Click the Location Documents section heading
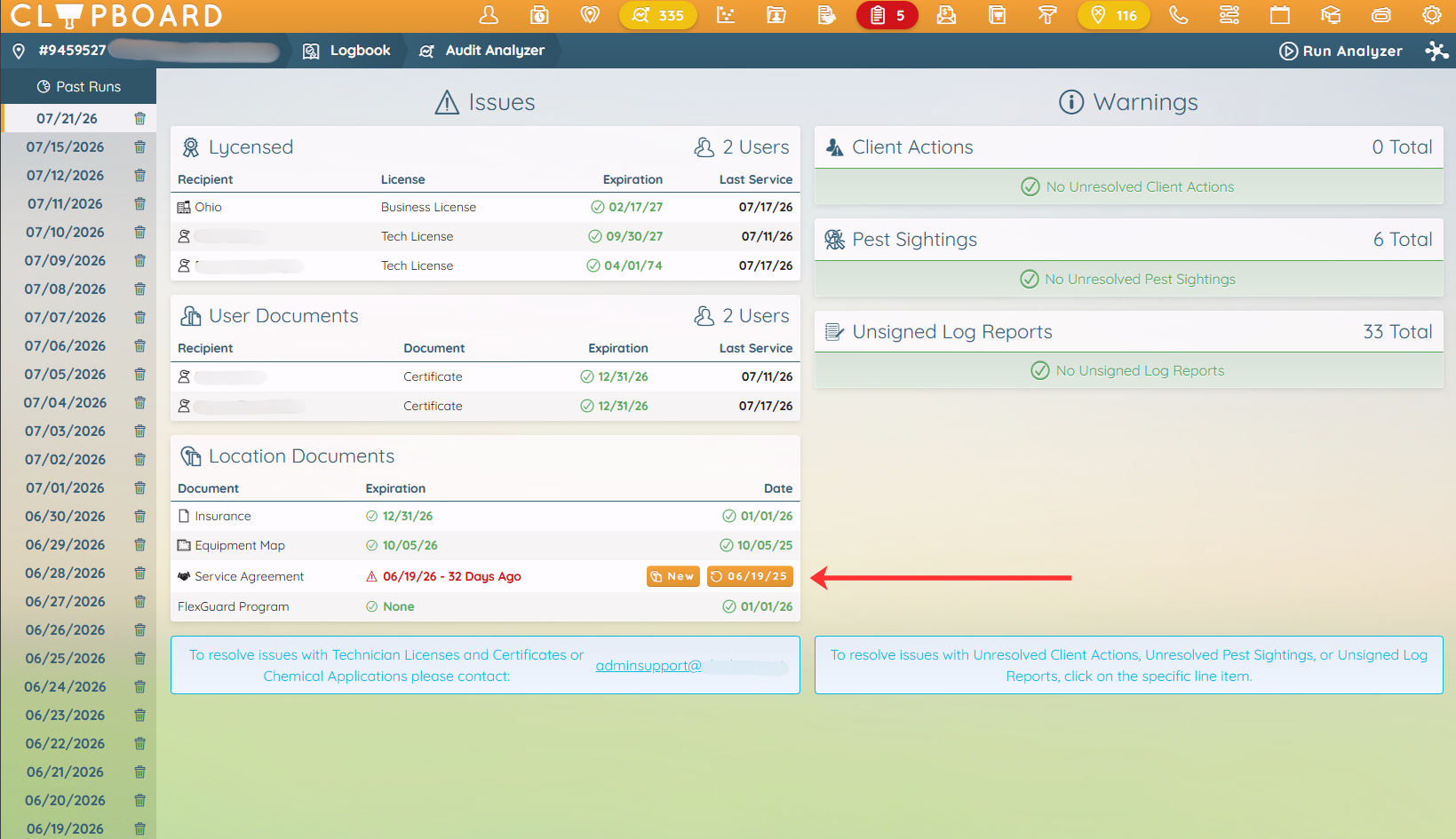Image resolution: width=1456 pixels, height=839 pixels. click(x=301, y=456)
